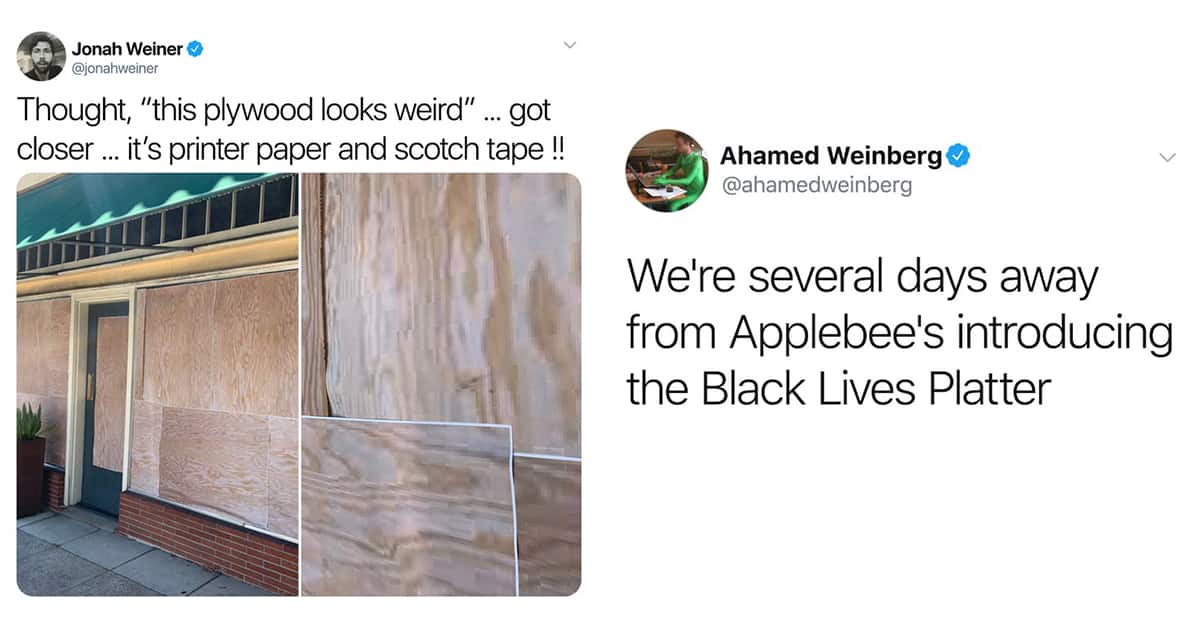The height and width of the screenshot is (628, 1200).
Task: View the boarded-up storefront photo
Action: (158, 384)
